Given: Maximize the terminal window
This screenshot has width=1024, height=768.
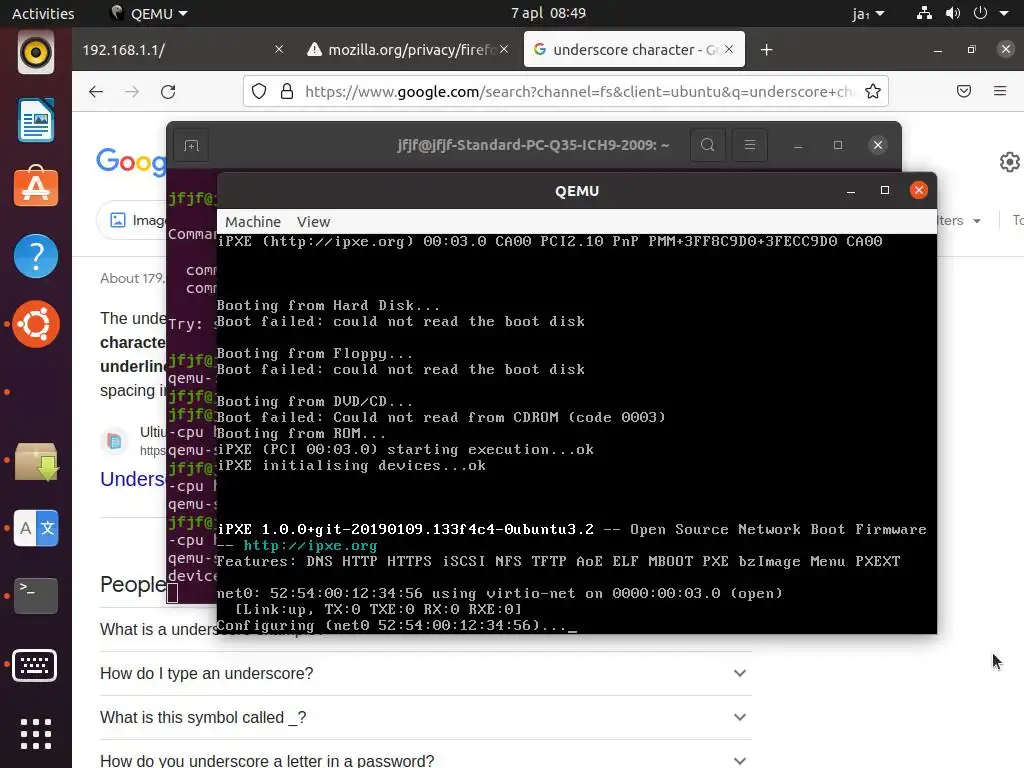Looking at the screenshot, I should tap(838, 145).
